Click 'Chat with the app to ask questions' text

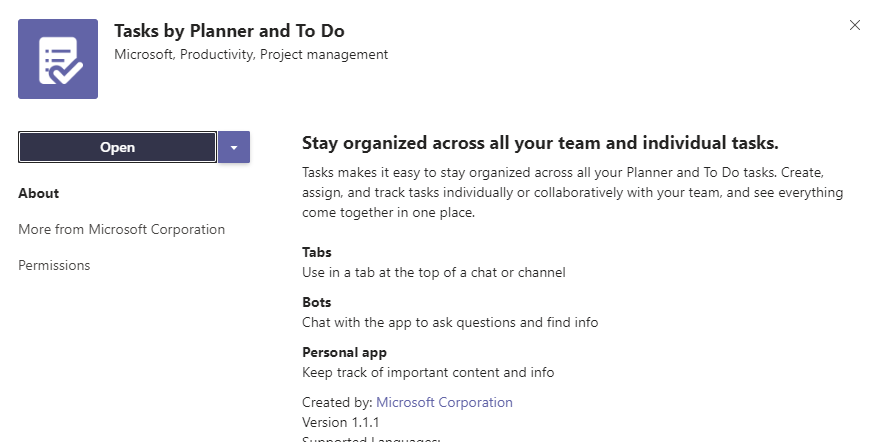pos(450,322)
